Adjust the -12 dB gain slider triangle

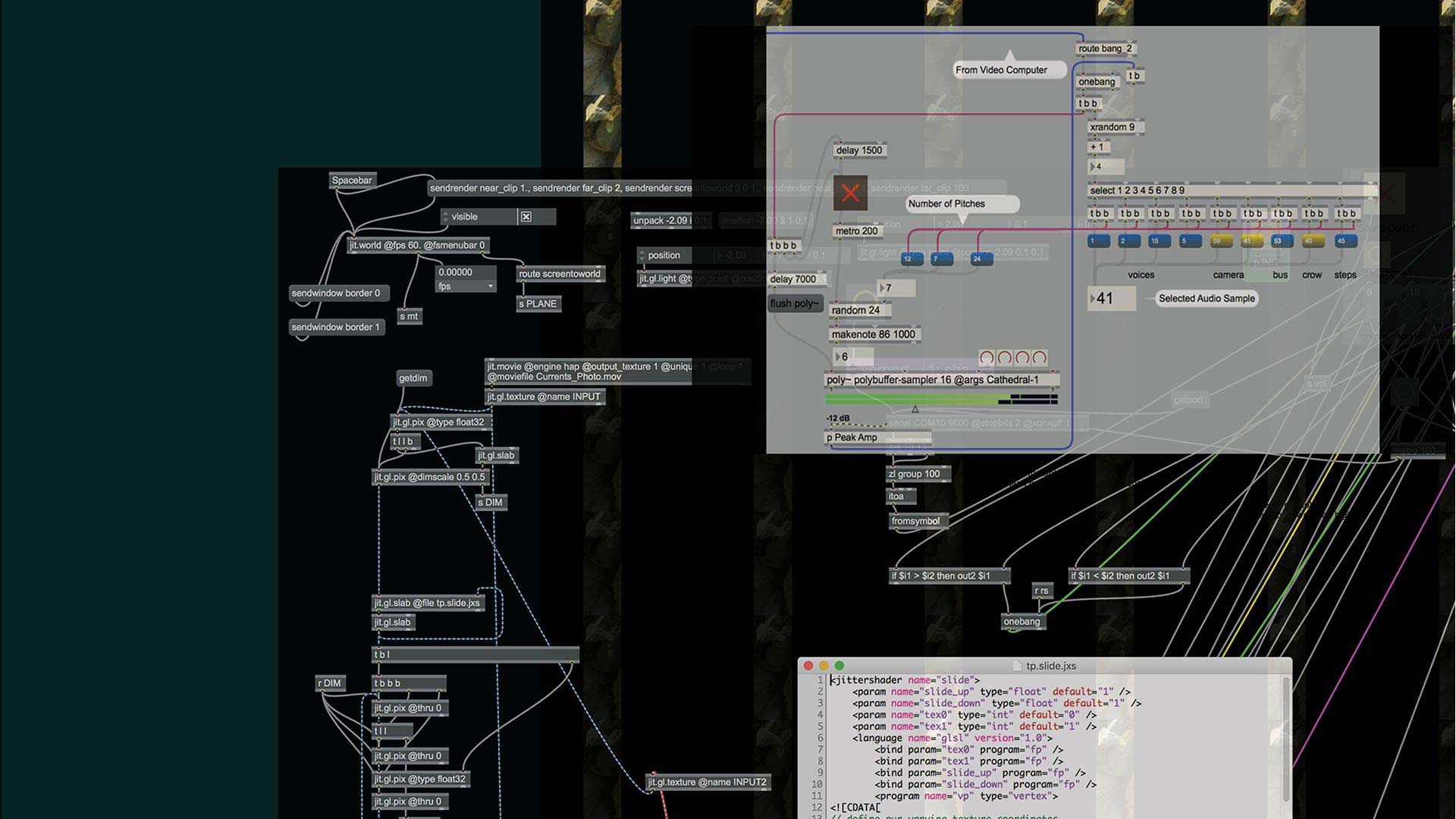915,409
